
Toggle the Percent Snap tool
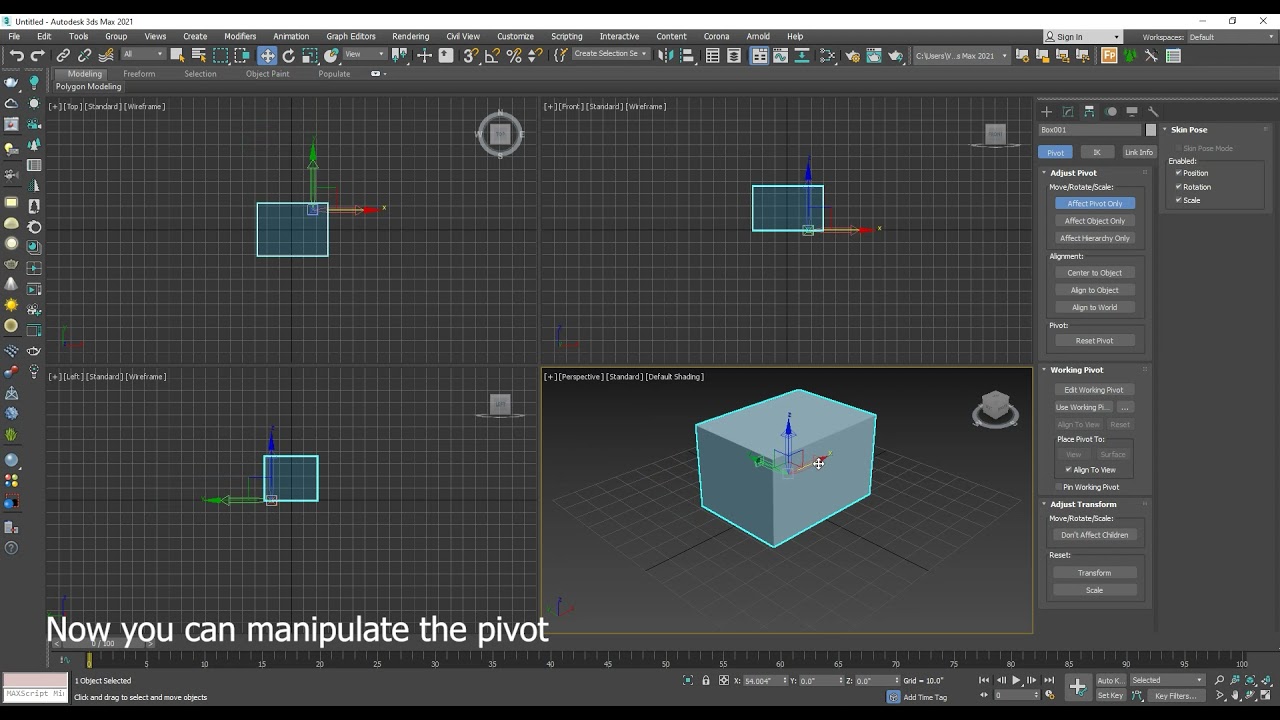[514, 56]
